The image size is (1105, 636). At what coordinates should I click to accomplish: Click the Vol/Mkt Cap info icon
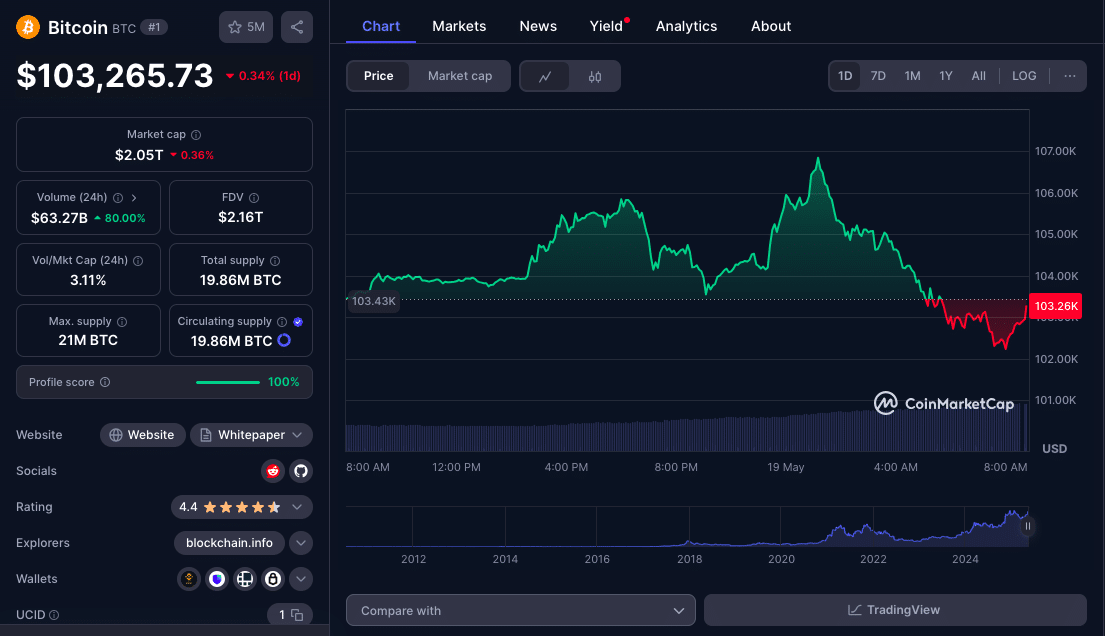tap(138, 261)
